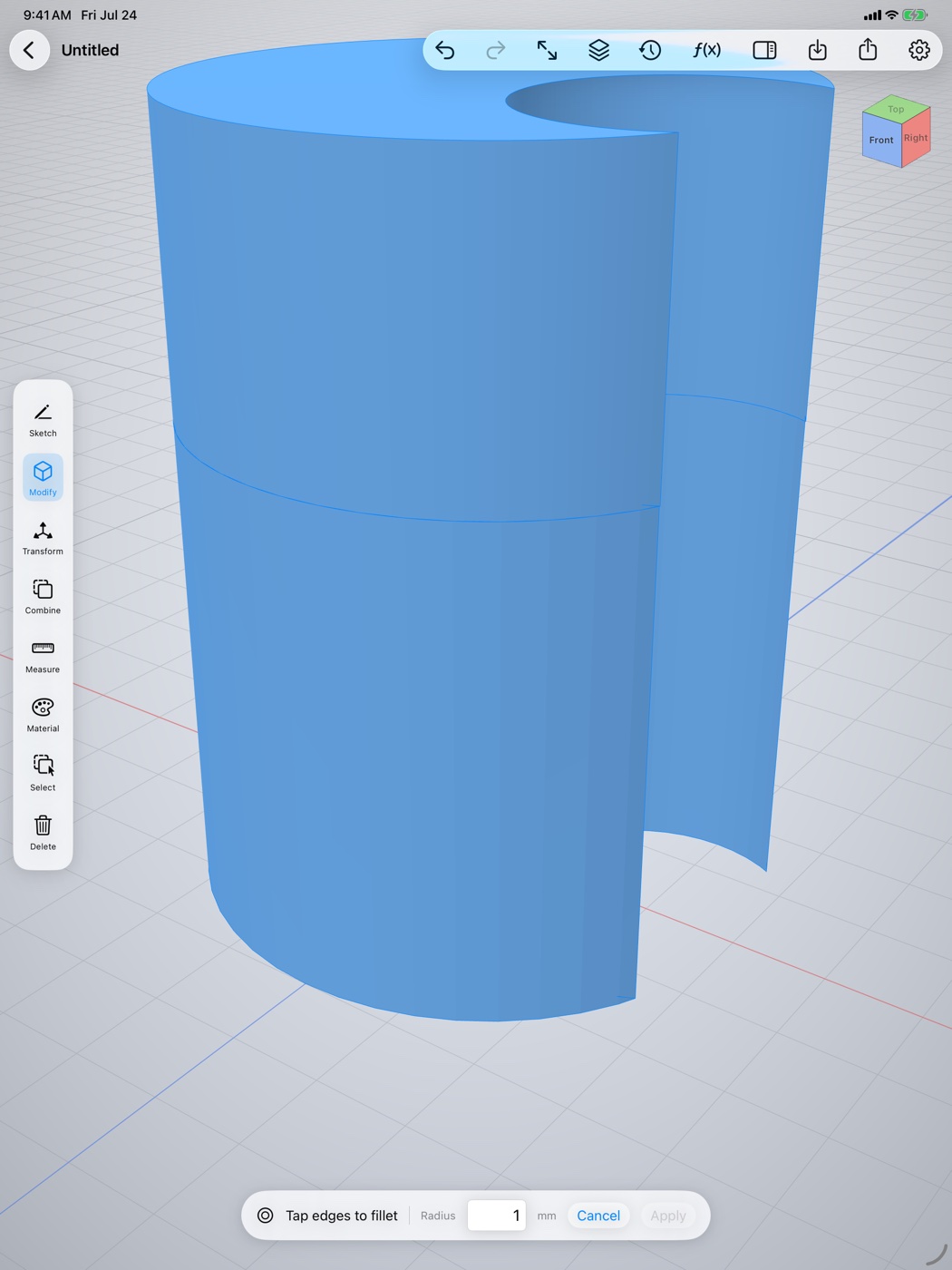Go back with the chevron button

(29, 50)
